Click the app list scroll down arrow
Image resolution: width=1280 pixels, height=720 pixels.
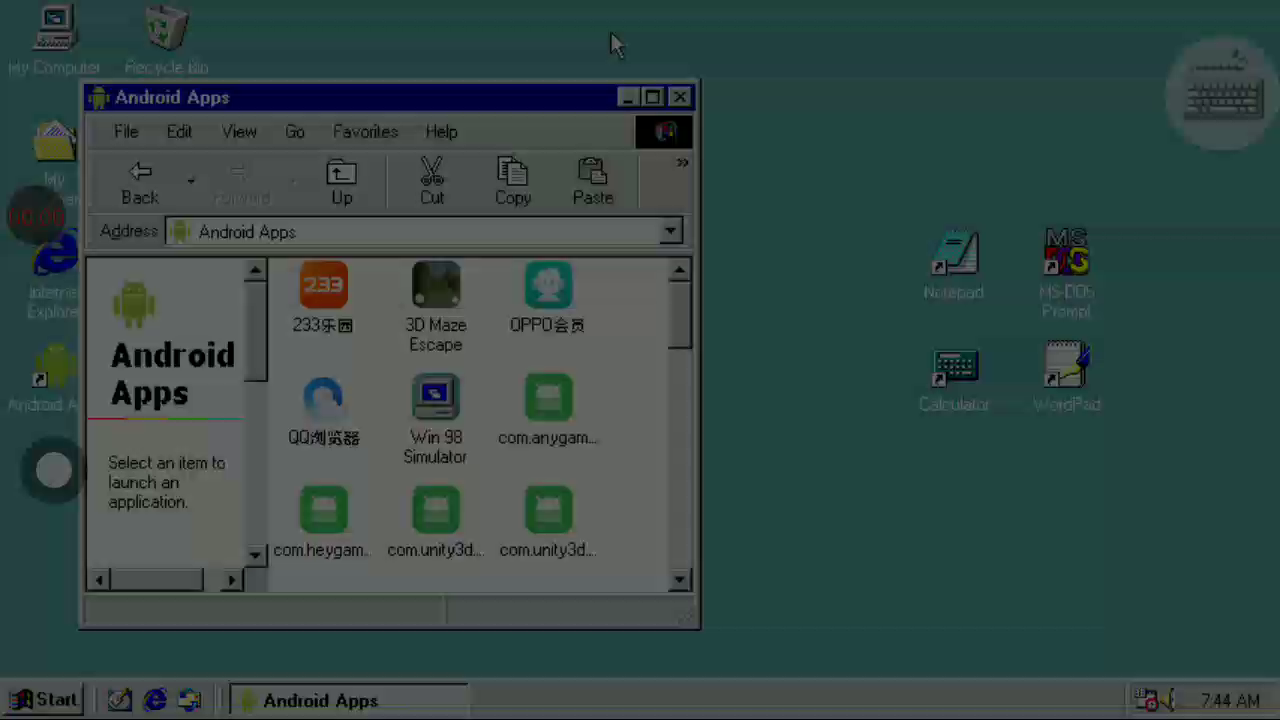pyautogui.click(x=680, y=579)
